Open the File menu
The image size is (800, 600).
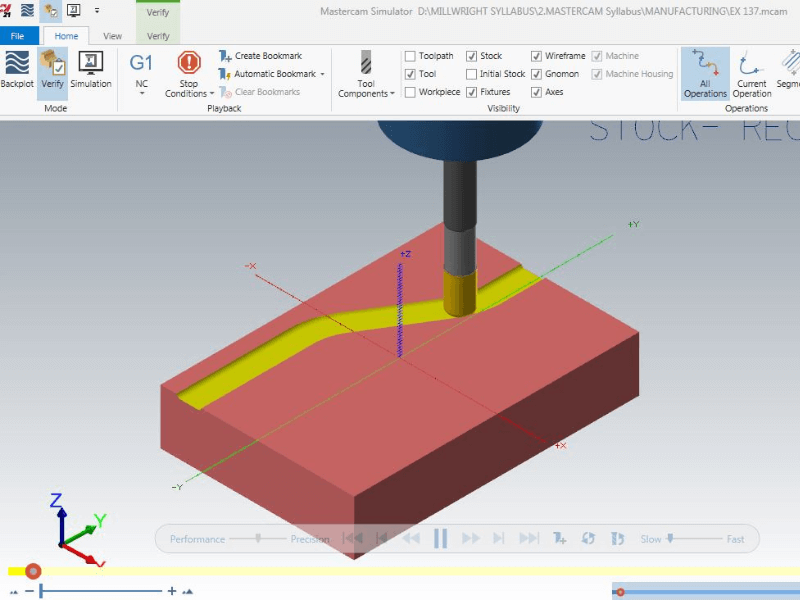(18, 36)
